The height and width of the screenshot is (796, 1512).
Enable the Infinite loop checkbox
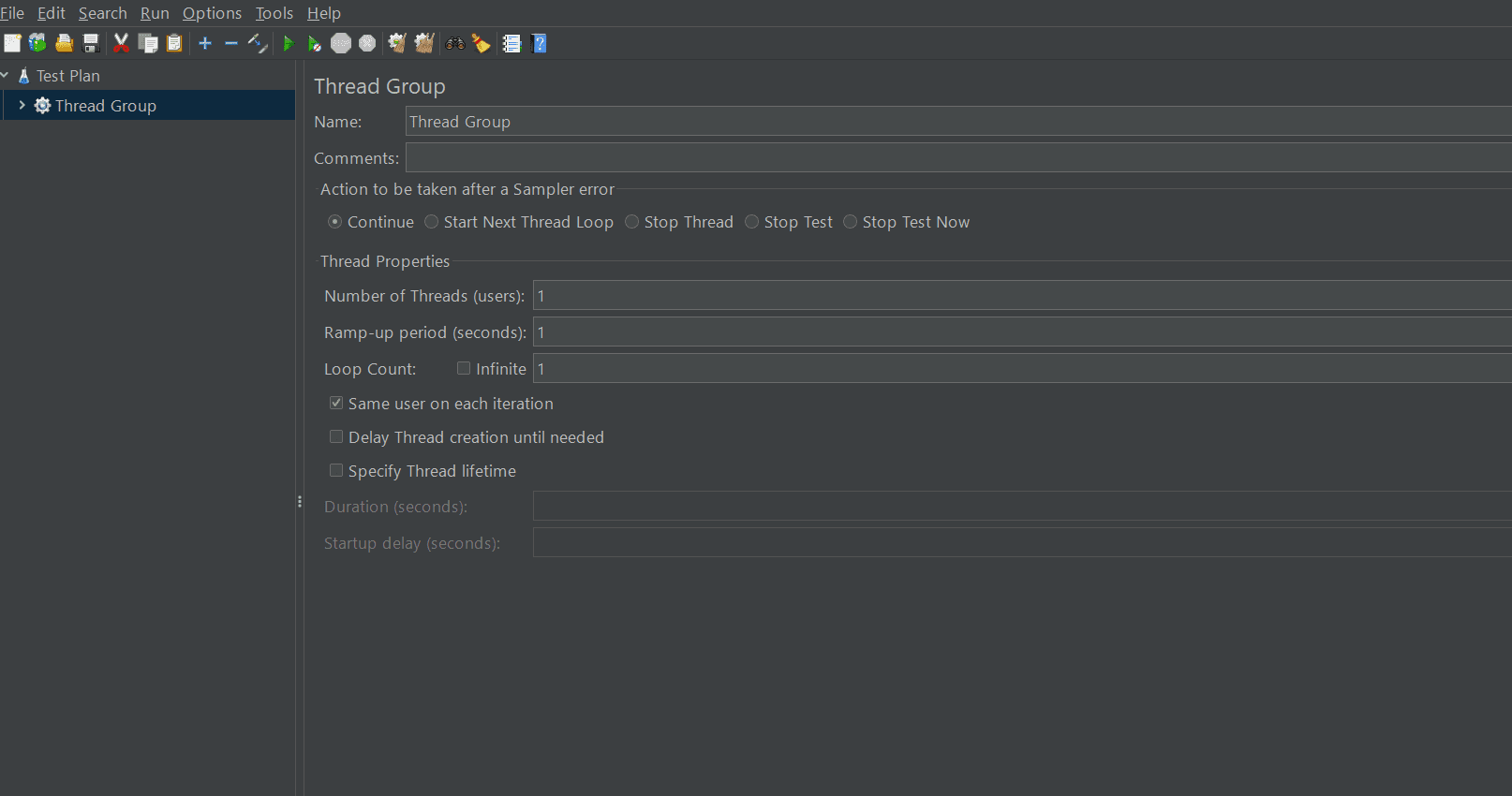pos(464,368)
